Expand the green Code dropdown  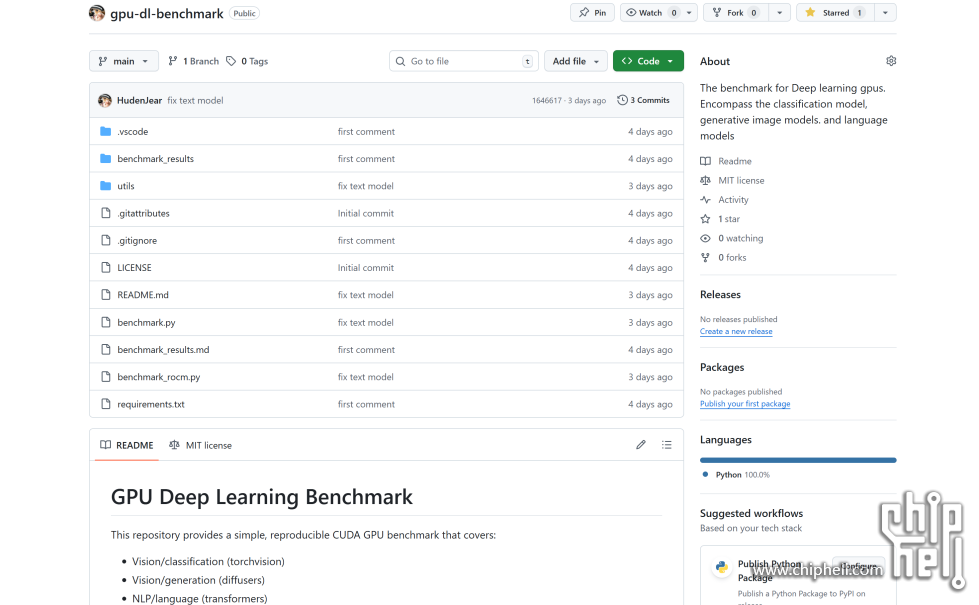[x=648, y=61]
